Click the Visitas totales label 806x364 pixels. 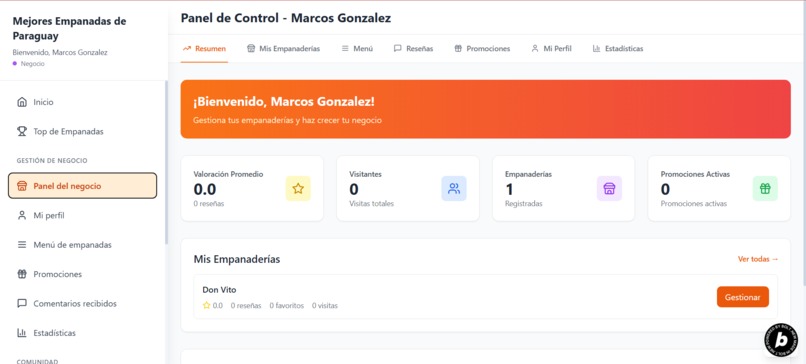371,204
